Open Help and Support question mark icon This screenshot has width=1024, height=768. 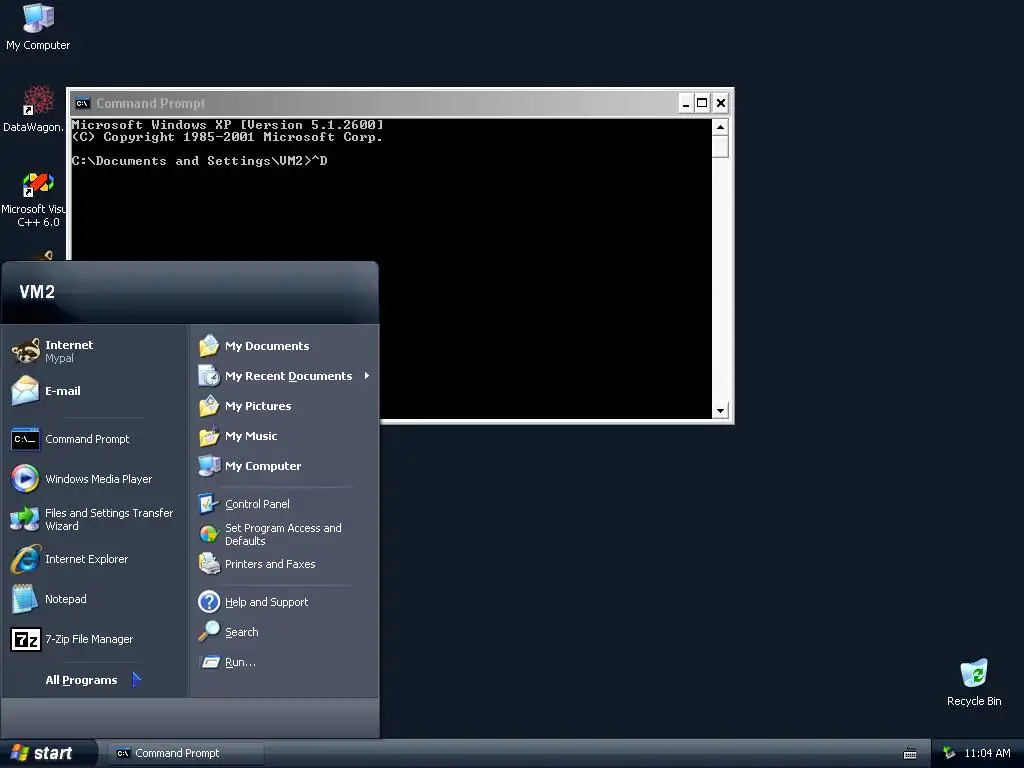click(x=209, y=601)
